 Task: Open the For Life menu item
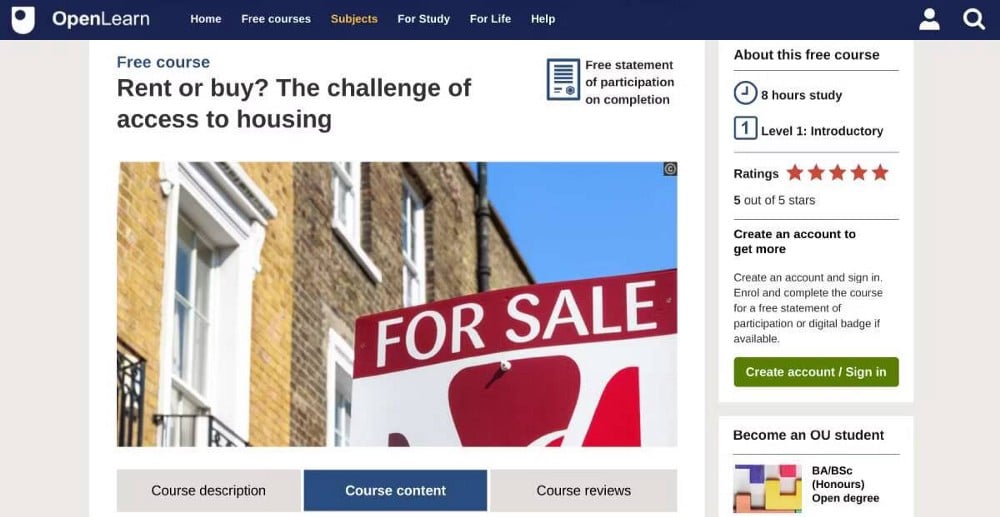(490, 19)
